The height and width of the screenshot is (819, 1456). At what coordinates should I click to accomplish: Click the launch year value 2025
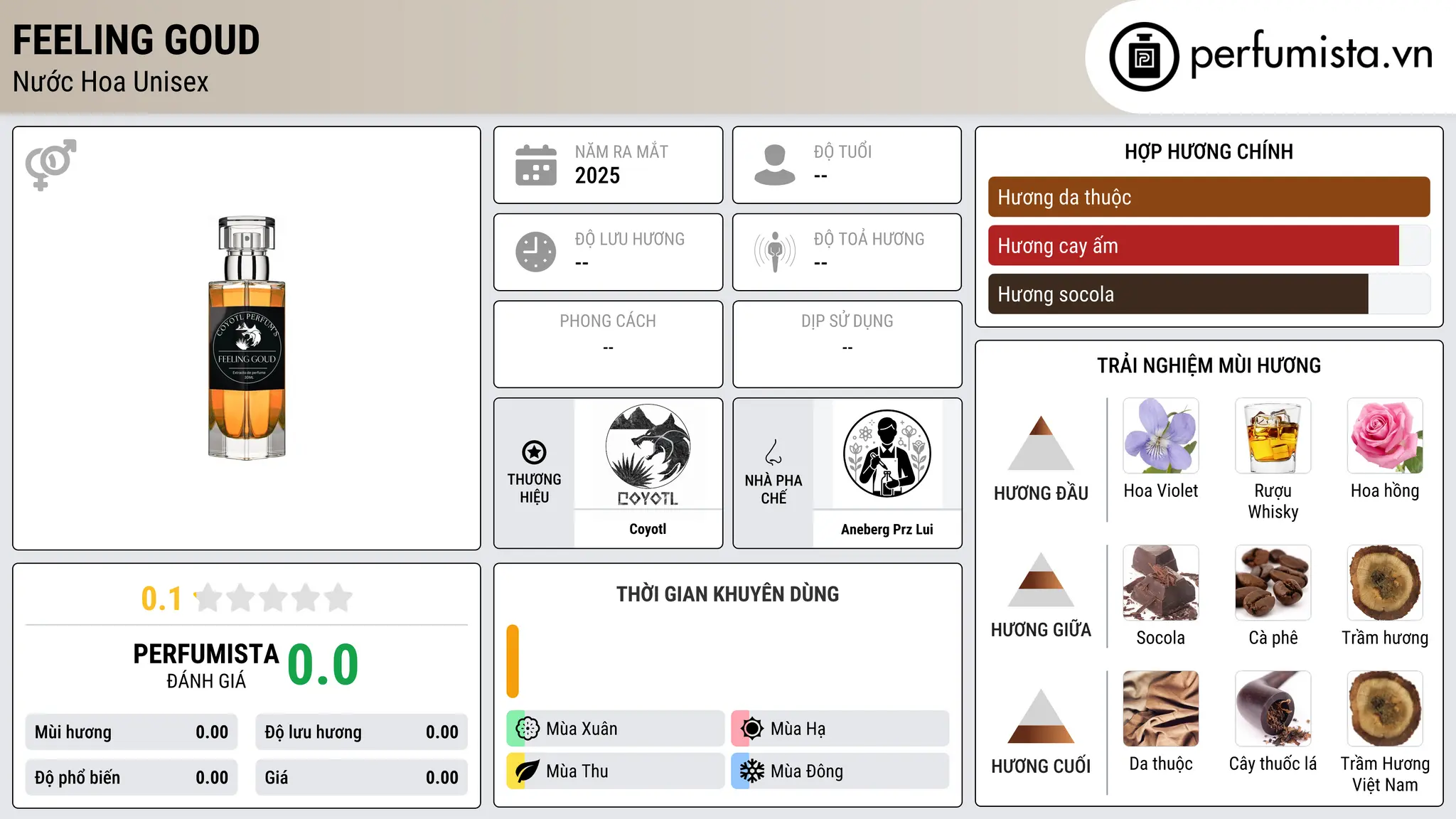(597, 176)
